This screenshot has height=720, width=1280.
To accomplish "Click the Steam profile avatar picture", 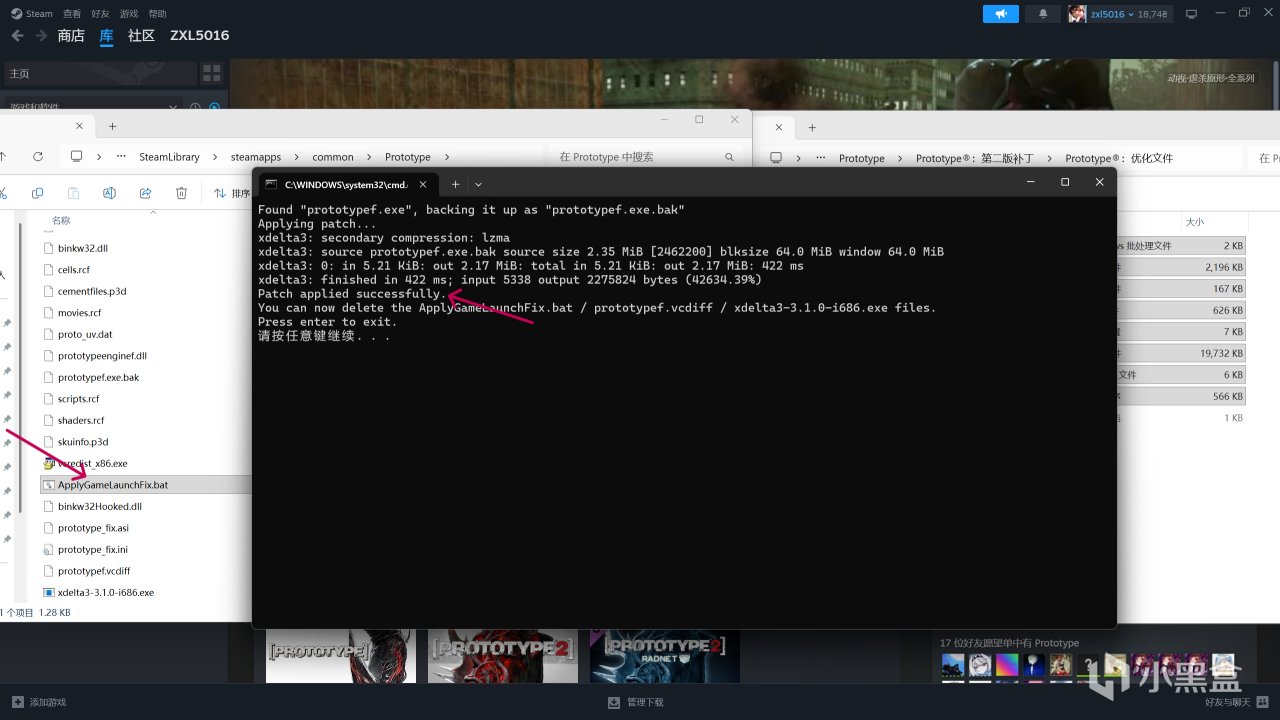I will point(1077,14).
